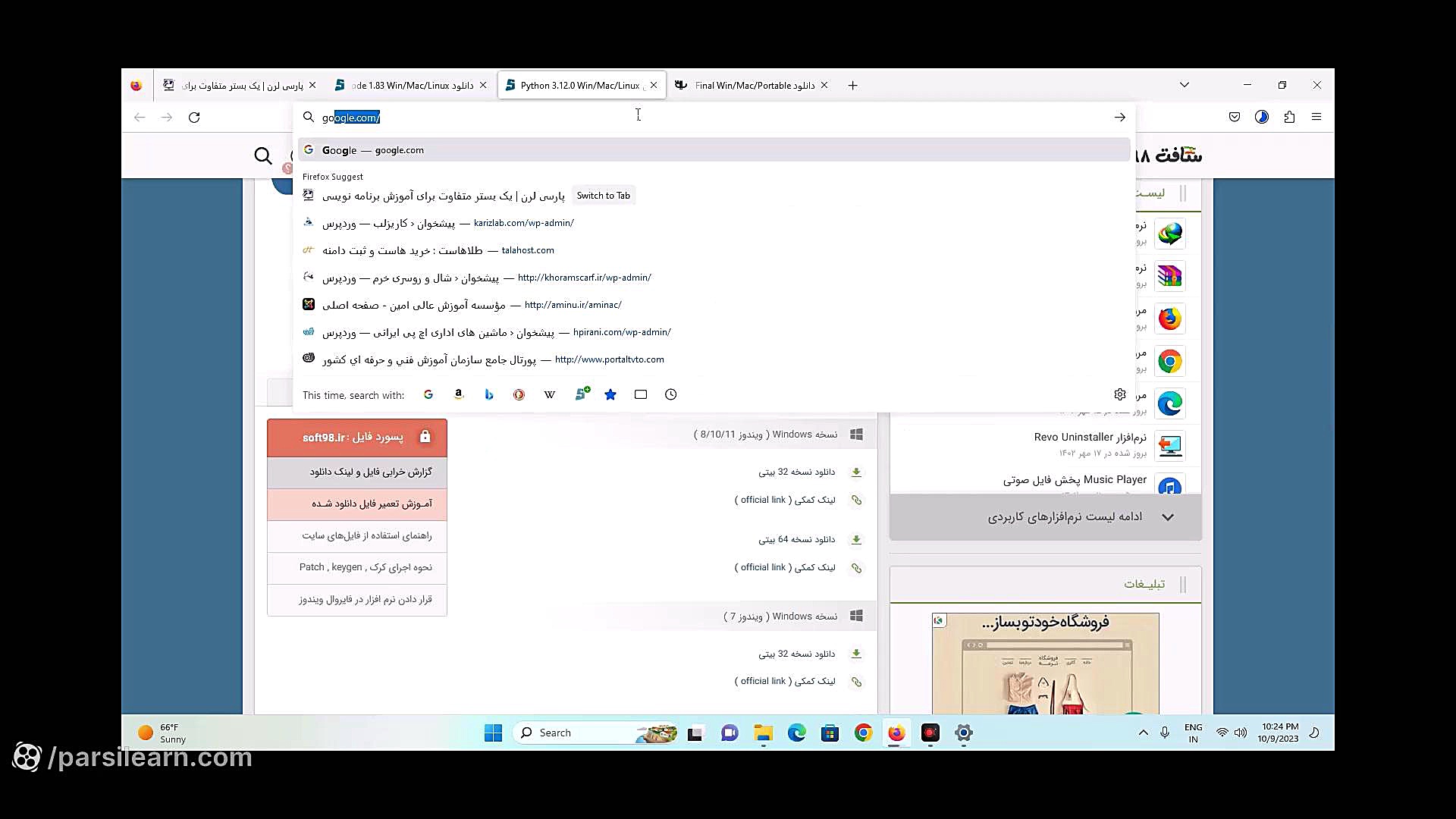
Task: Open the talahost.com suggestion
Action: click(x=713, y=250)
